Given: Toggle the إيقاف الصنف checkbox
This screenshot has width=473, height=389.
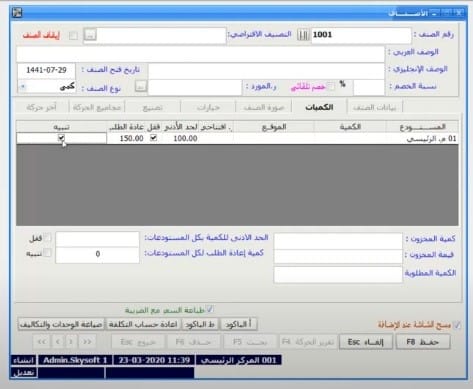Looking at the screenshot, I should 73,36.
